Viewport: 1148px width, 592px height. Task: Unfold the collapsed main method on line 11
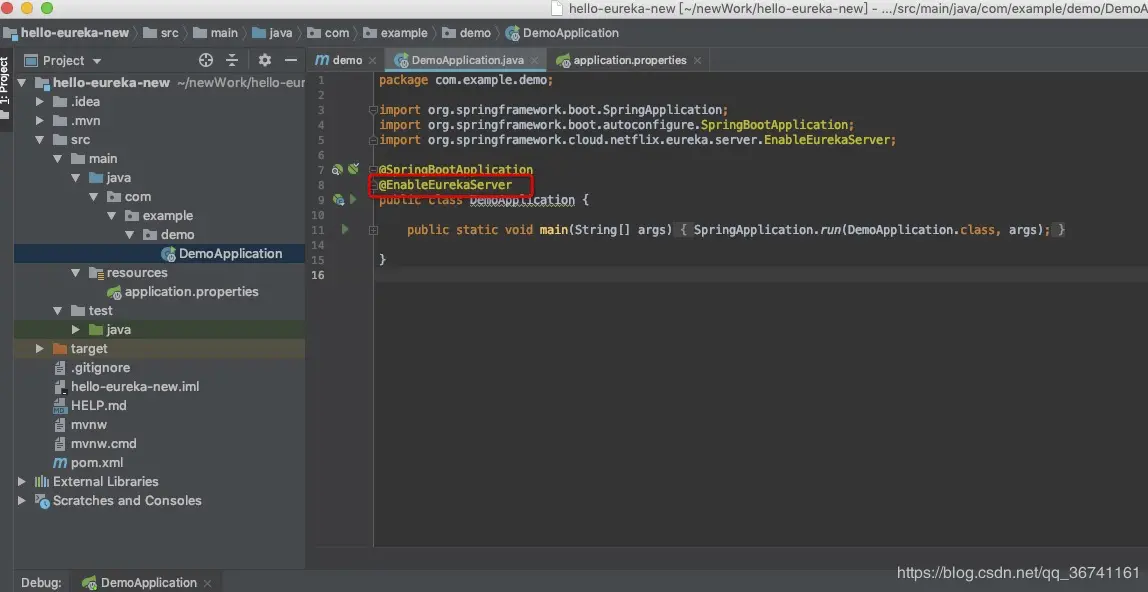[x=373, y=230]
